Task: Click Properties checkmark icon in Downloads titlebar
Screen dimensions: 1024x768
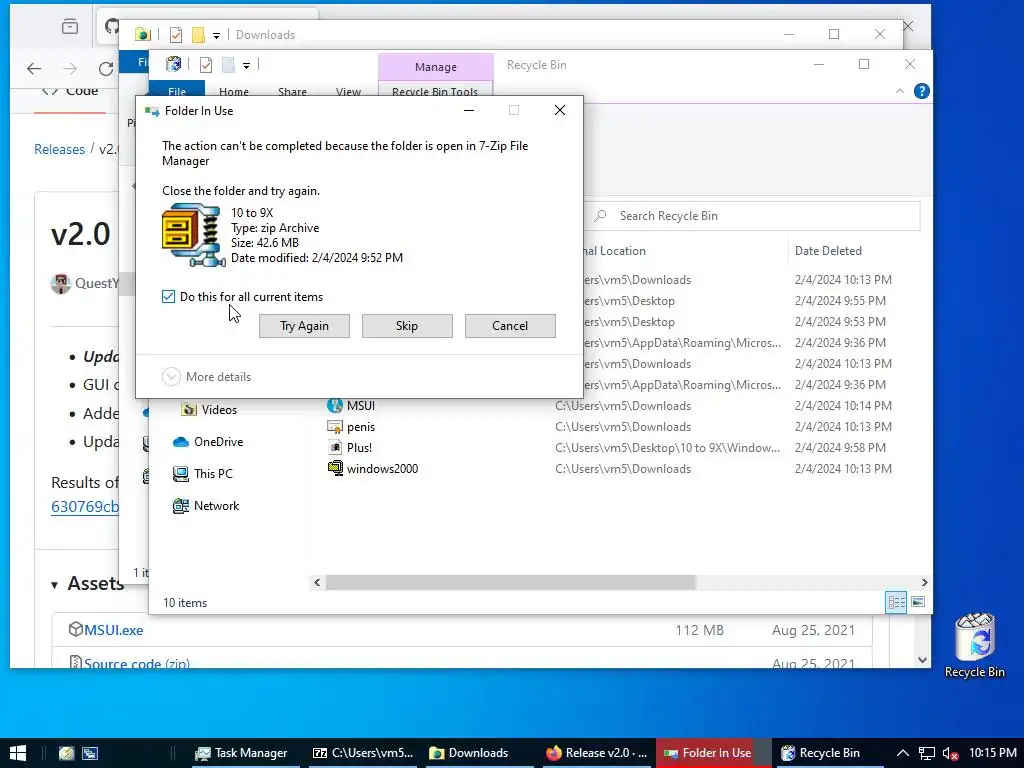Action: coord(175,35)
